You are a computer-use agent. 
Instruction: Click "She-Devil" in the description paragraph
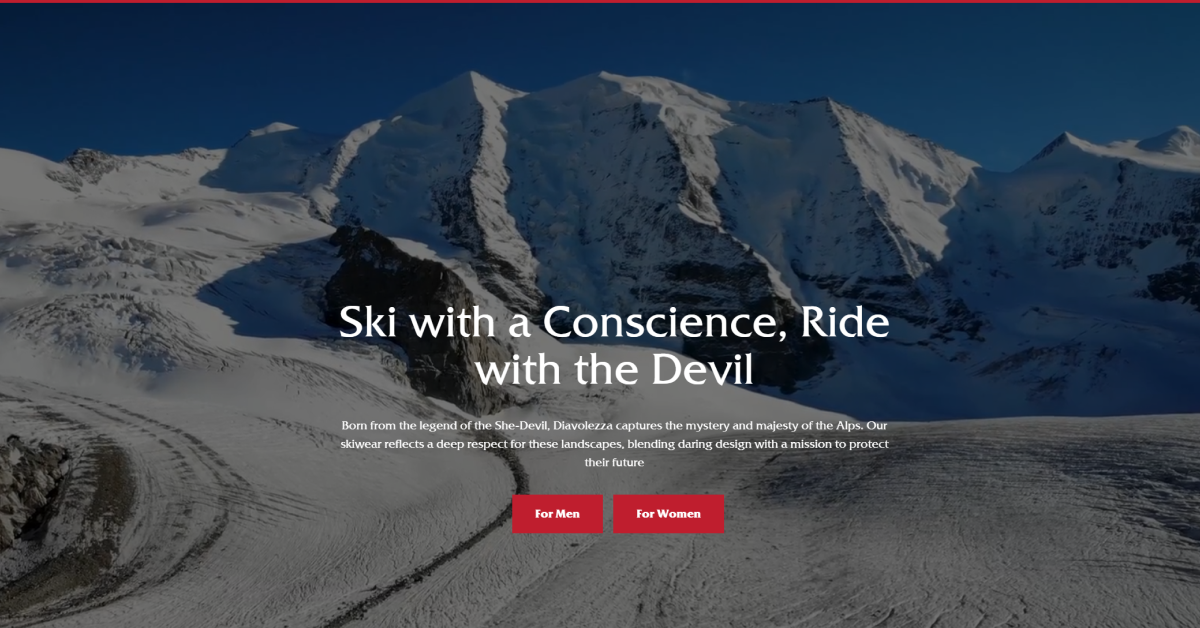point(520,425)
